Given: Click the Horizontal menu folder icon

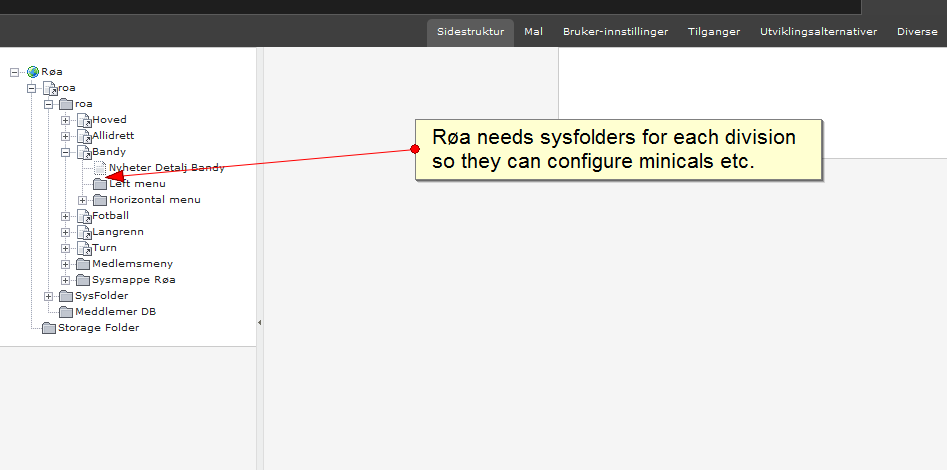Looking at the screenshot, I should 100,200.
